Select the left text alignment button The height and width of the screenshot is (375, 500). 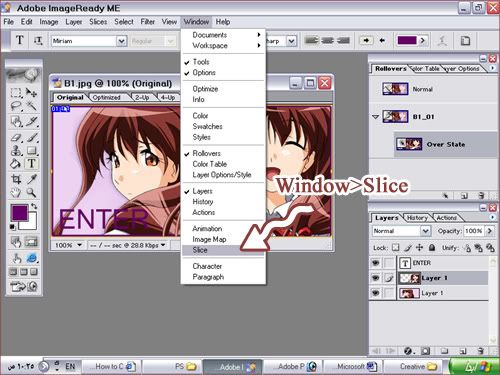pyautogui.click(x=311, y=41)
